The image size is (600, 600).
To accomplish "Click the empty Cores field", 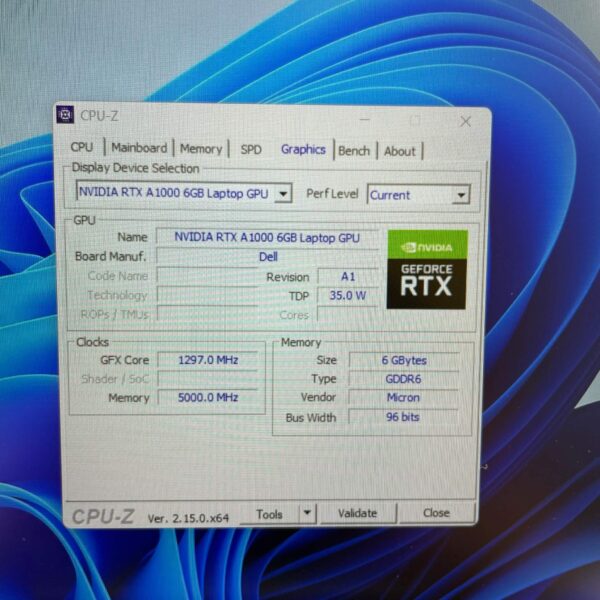I will pyautogui.click(x=347, y=315).
